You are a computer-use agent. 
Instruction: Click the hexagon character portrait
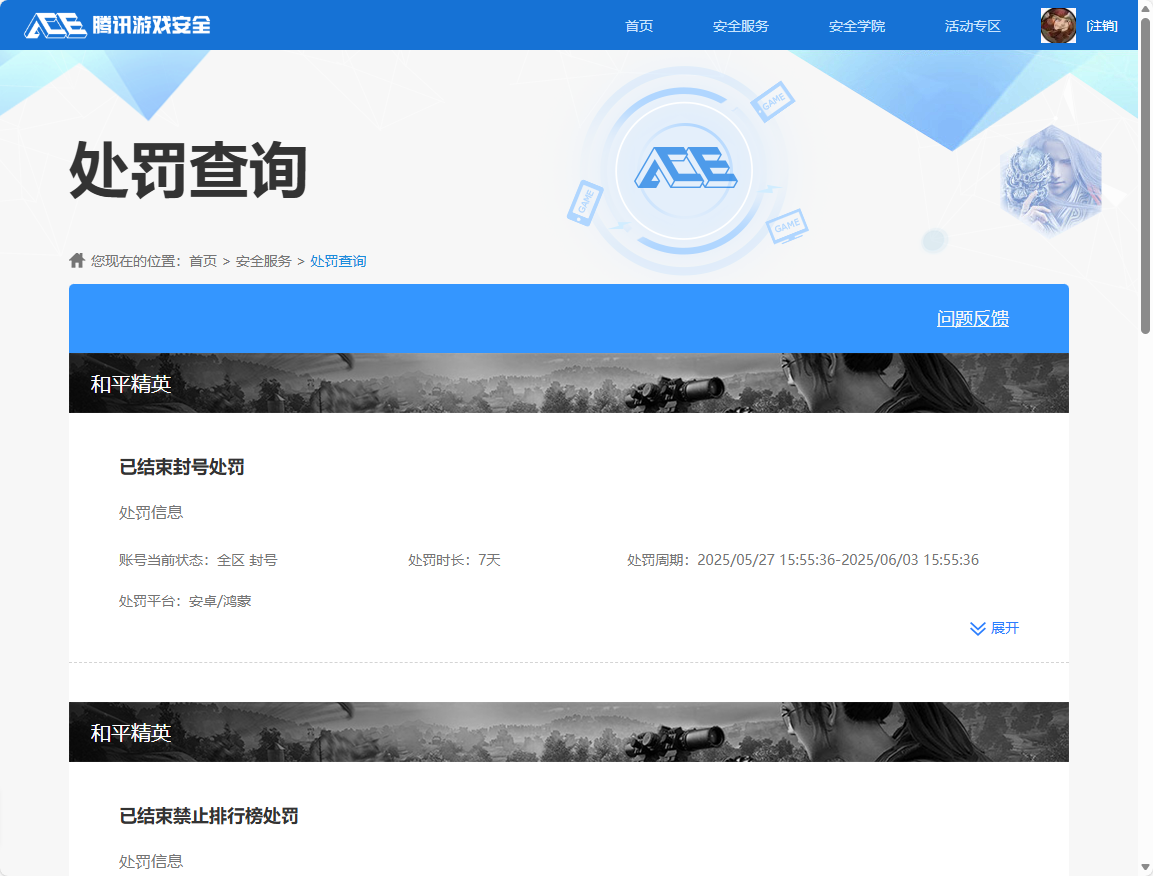1050,180
